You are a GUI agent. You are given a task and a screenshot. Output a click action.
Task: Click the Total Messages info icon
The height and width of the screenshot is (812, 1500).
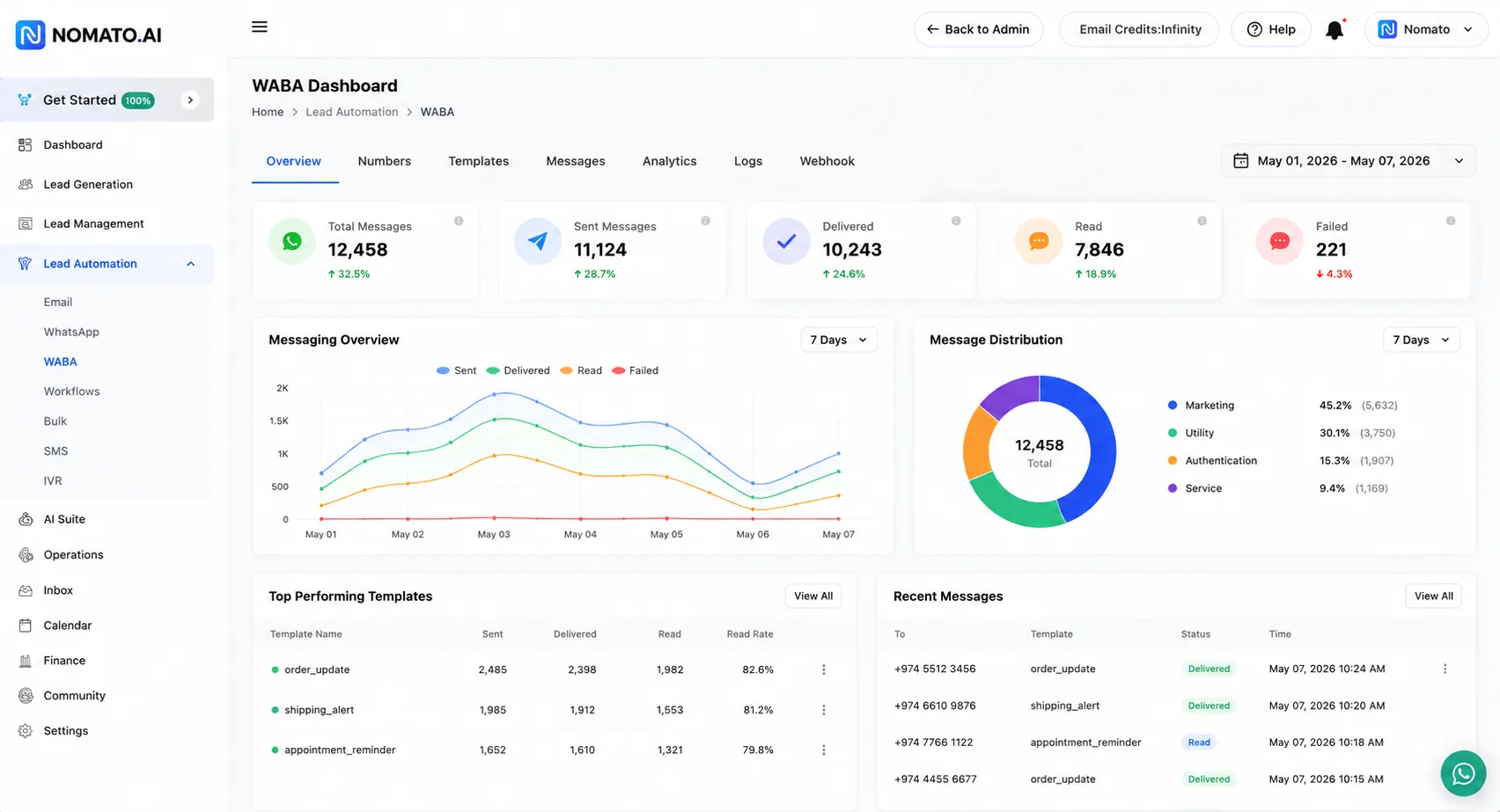pos(459,221)
